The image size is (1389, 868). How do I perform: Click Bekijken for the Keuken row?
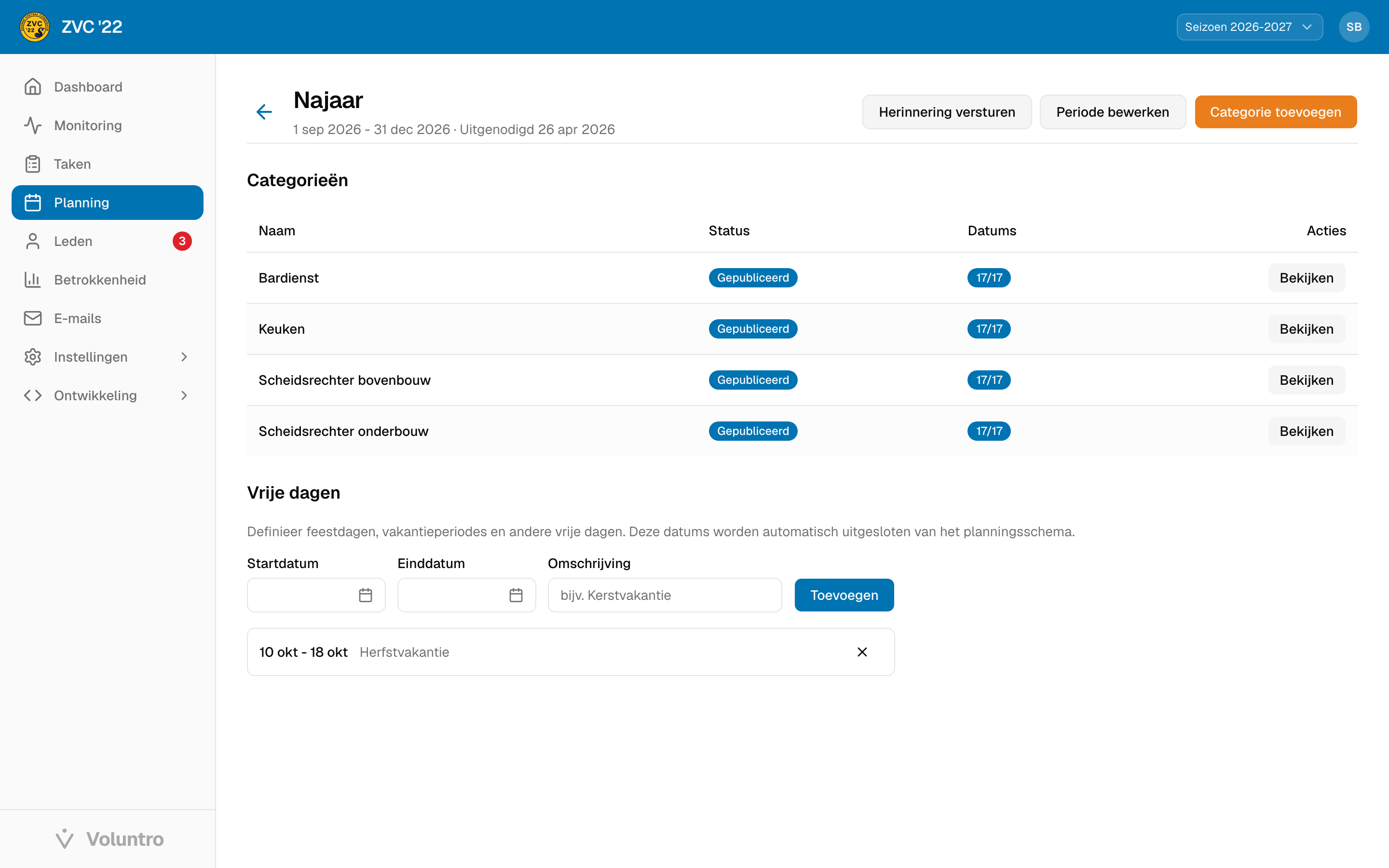tap(1307, 329)
